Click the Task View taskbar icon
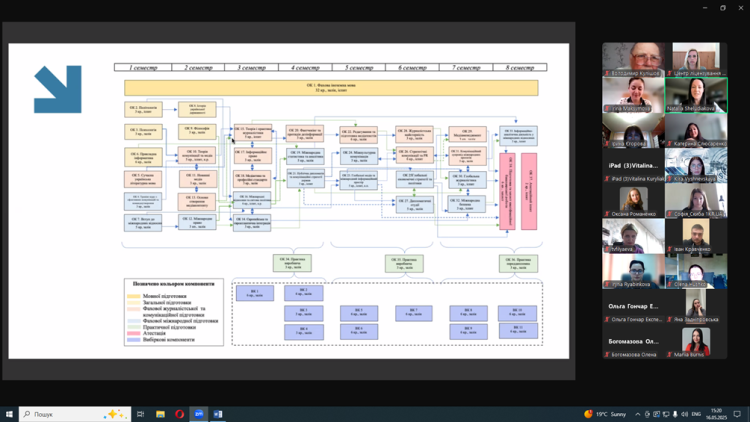The width and height of the screenshot is (750, 422). pos(141,414)
